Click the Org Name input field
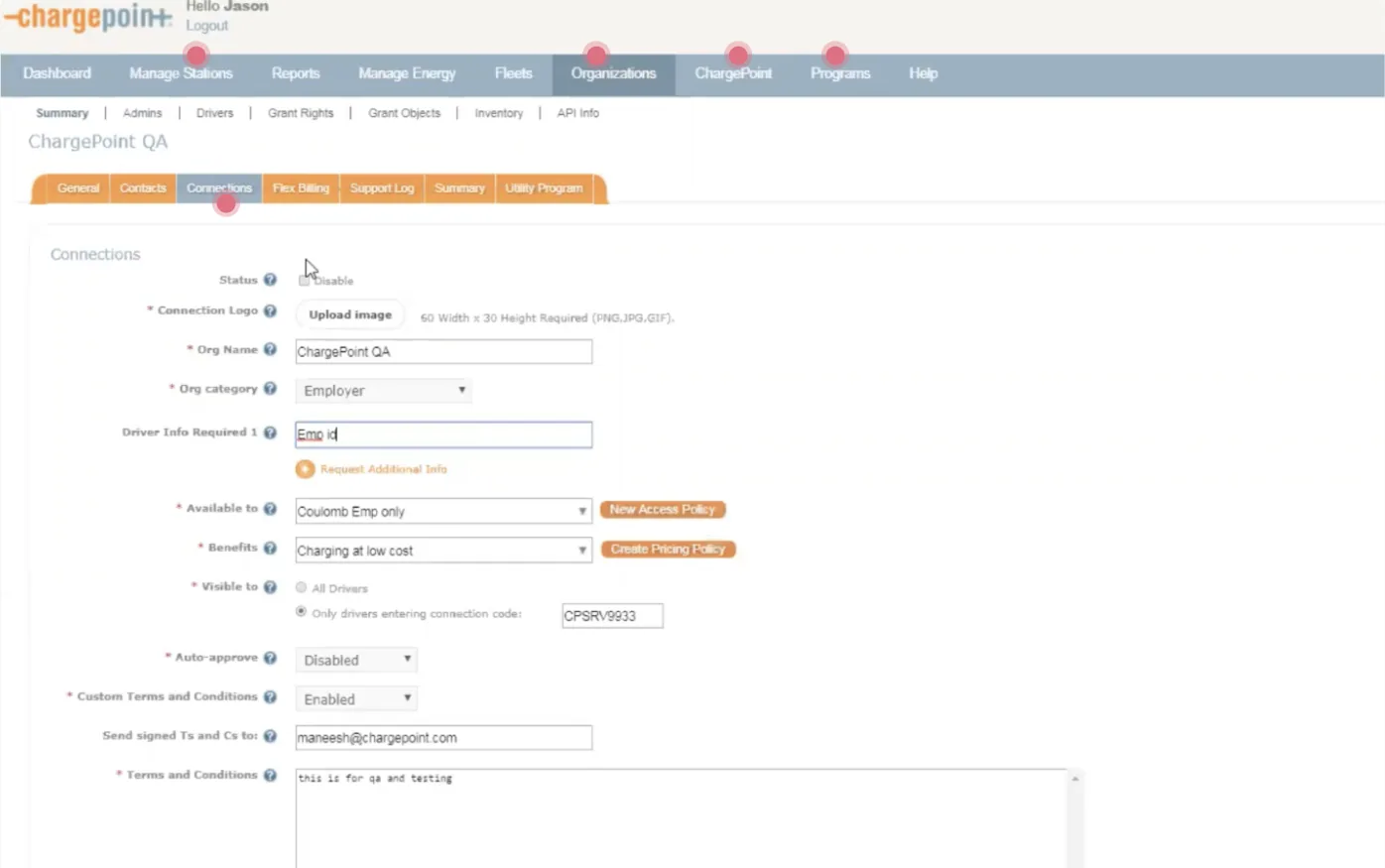 pos(443,351)
